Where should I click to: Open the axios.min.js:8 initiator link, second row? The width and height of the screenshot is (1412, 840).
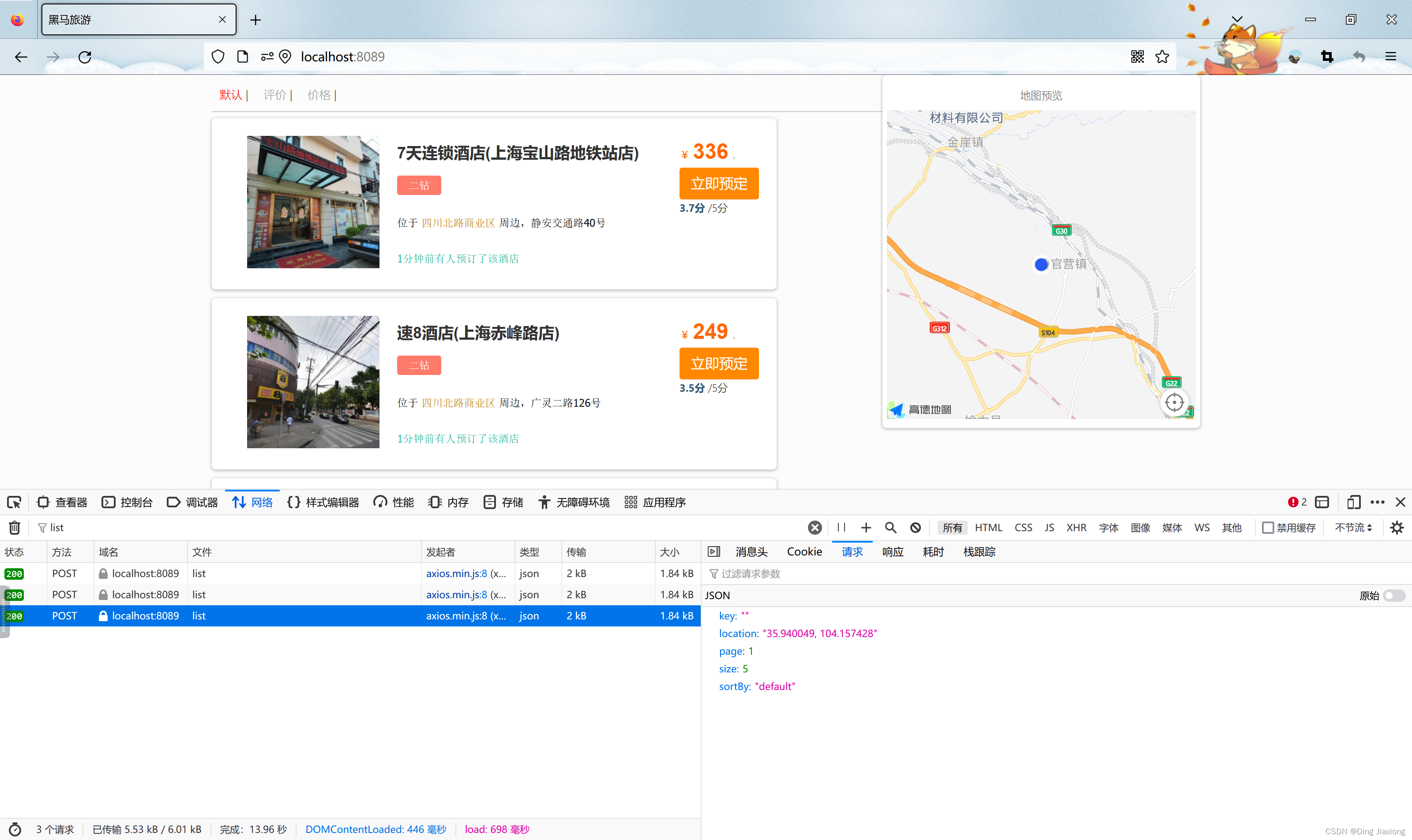pyautogui.click(x=456, y=595)
